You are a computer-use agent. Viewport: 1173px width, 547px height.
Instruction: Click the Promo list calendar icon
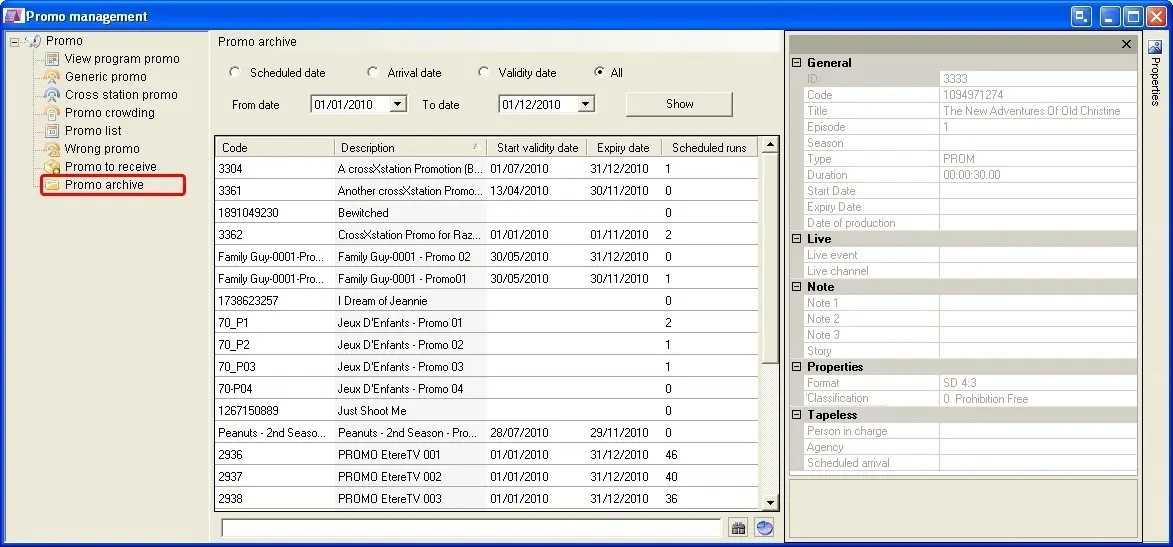tap(52, 131)
